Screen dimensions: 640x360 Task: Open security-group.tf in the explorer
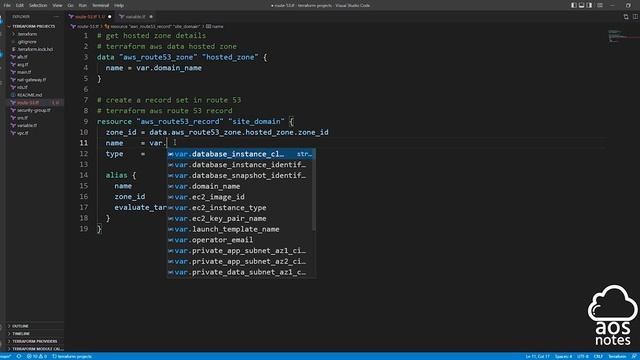[35, 110]
